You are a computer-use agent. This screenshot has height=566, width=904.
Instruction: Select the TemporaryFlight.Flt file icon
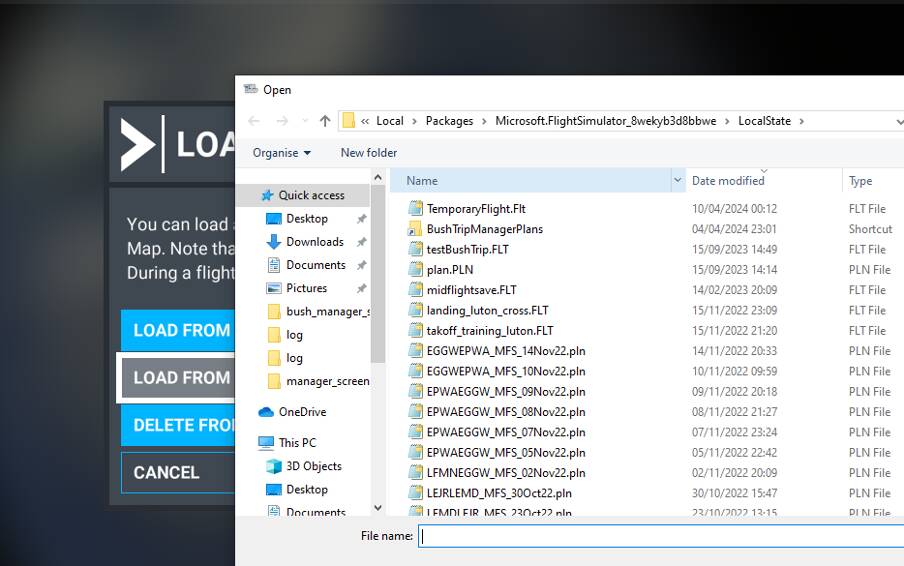pos(416,209)
